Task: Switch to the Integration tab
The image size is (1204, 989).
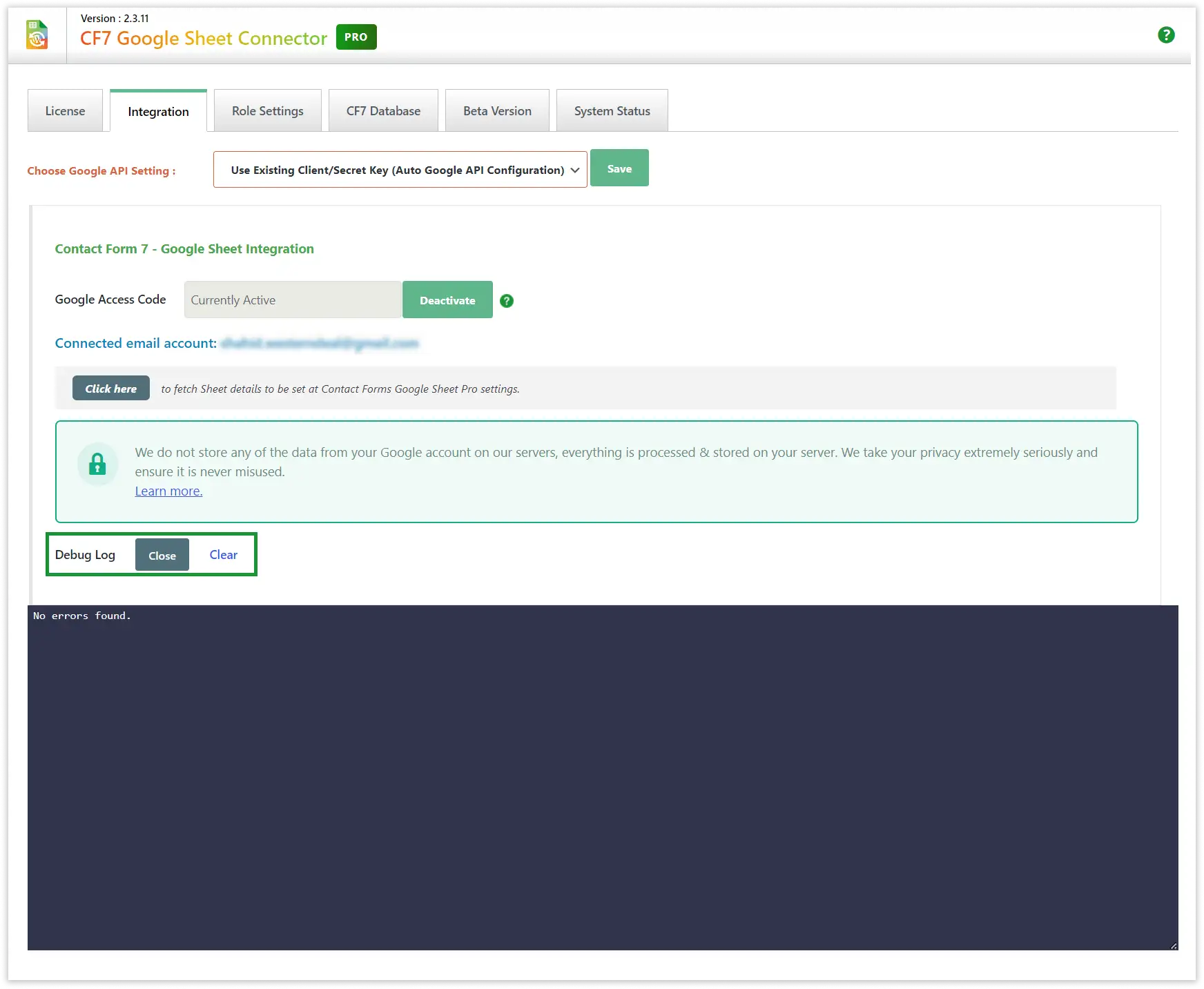Action: [x=158, y=112]
